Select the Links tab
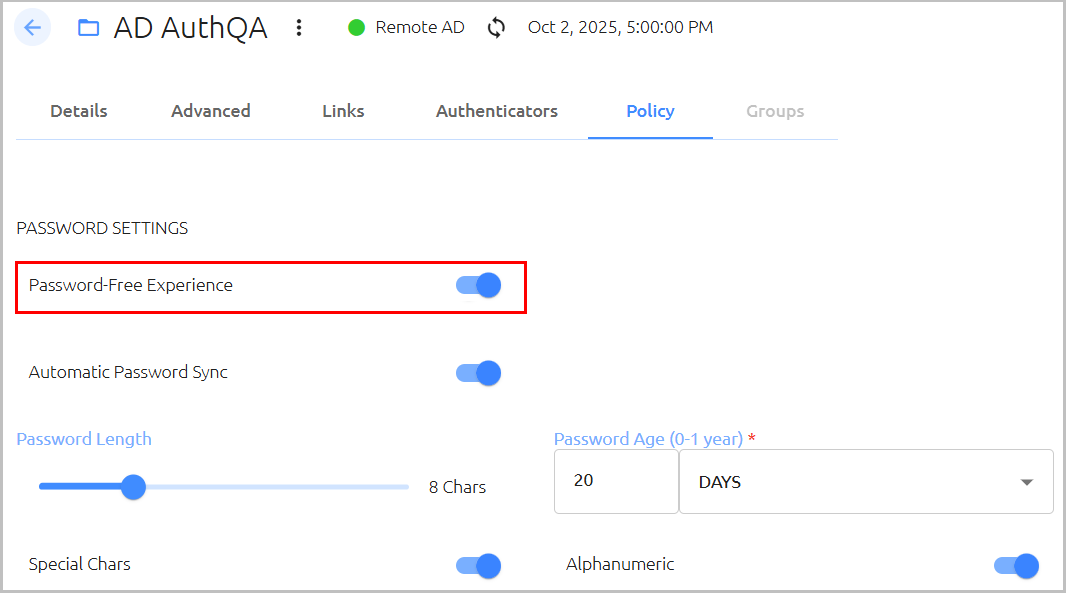This screenshot has width=1066, height=593. (x=343, y=111)
